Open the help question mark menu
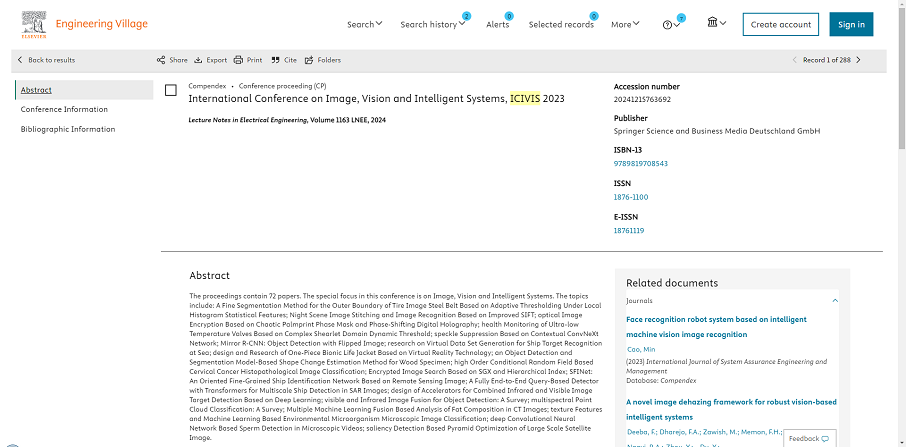The width and height of the screenshot is (906, 447). pyautogui.click(x=671, y=25)
